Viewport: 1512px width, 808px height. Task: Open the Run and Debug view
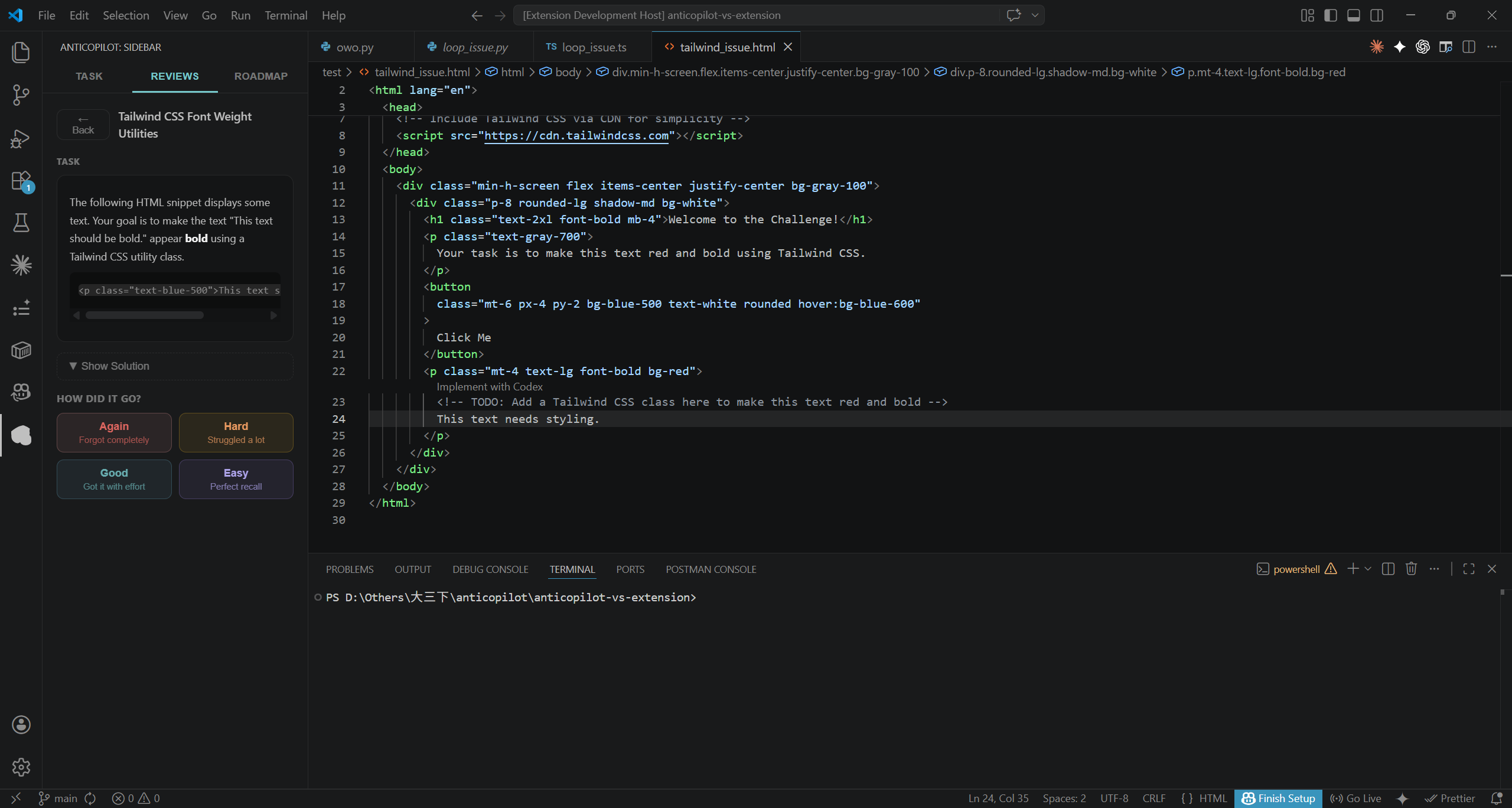point(21,138)
